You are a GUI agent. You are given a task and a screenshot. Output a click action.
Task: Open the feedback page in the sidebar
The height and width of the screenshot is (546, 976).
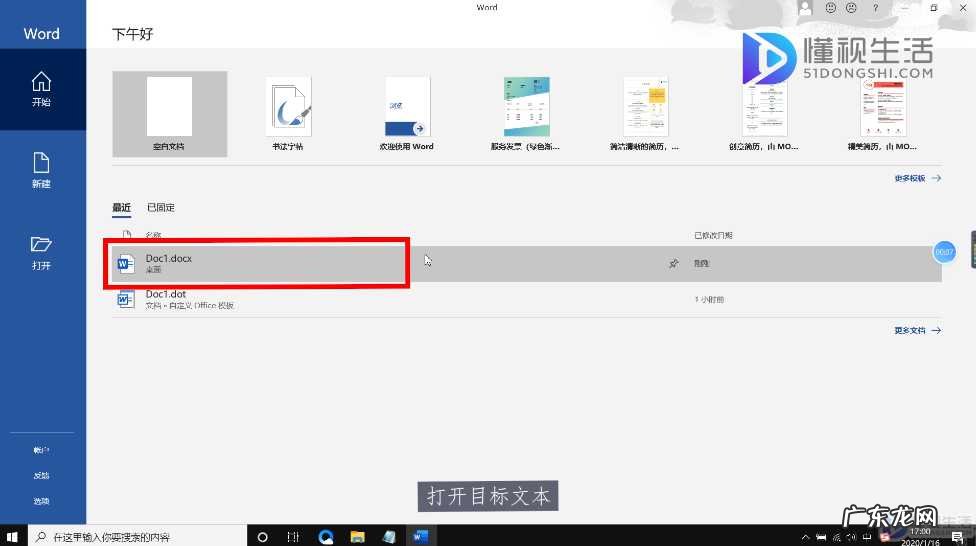[42, 475]
